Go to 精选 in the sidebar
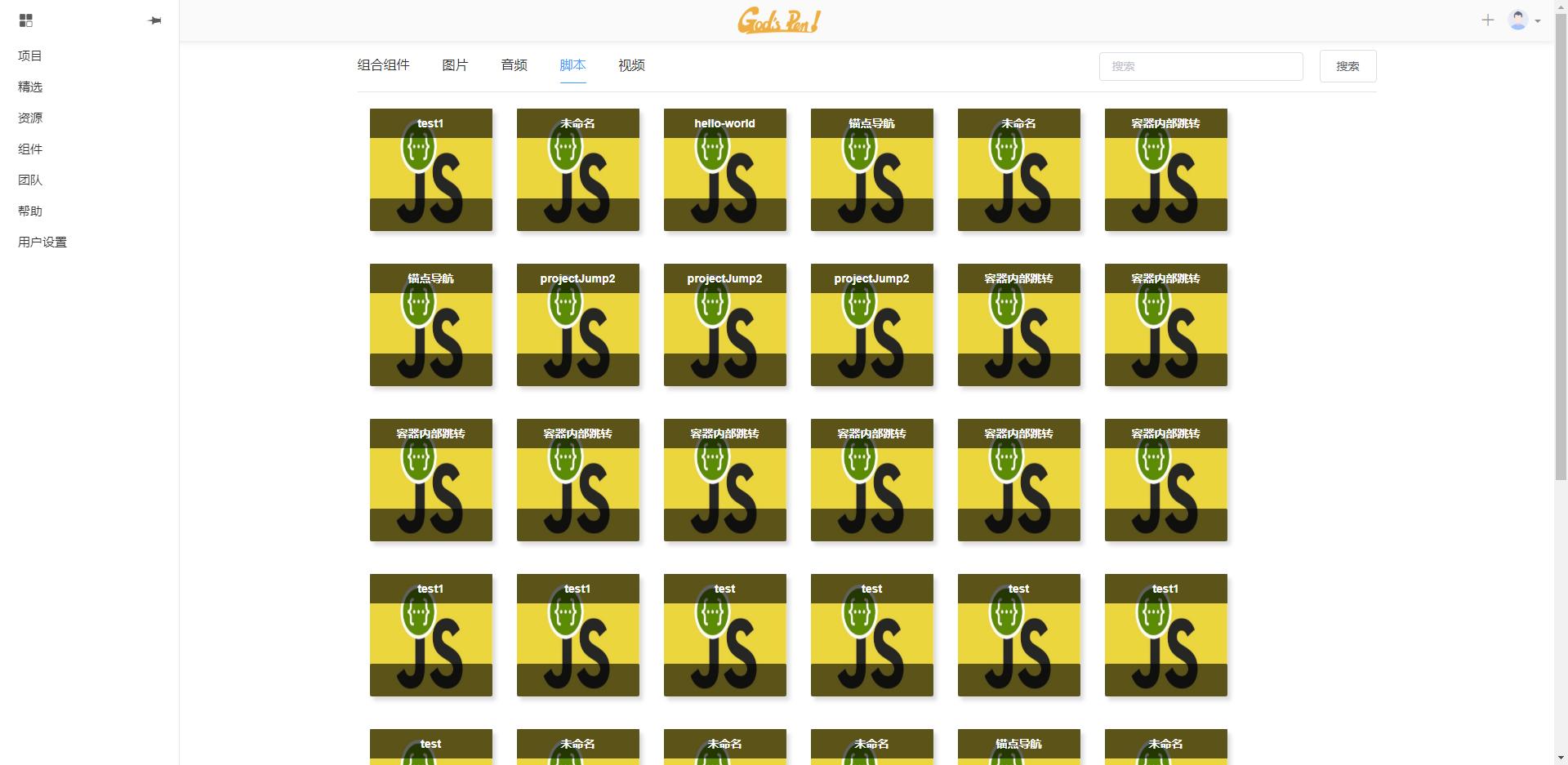The image size is (1568, 765). (30, 87)
